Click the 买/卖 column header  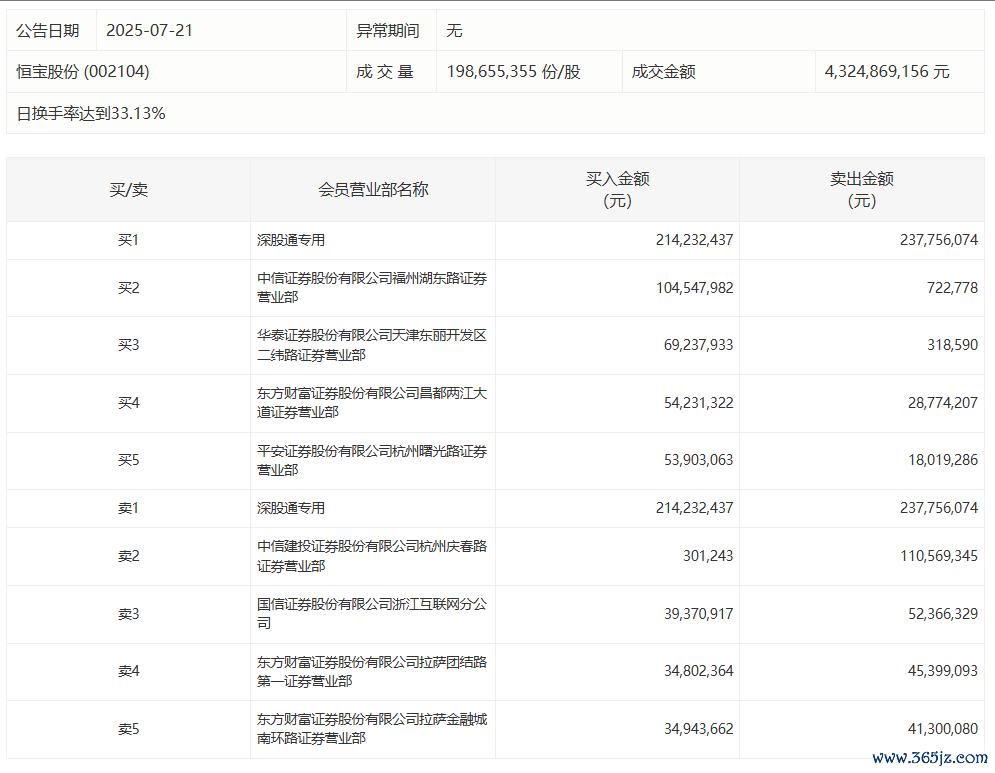tap(129, 190)
